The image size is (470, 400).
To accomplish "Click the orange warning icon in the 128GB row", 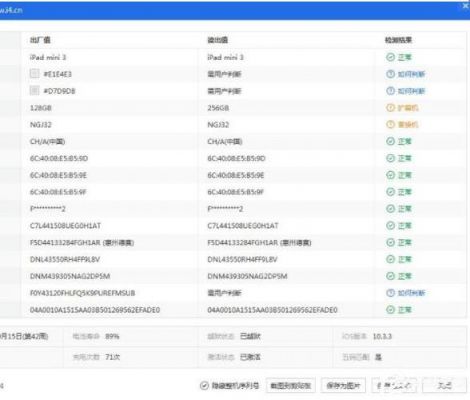I will tap(390, 108).
